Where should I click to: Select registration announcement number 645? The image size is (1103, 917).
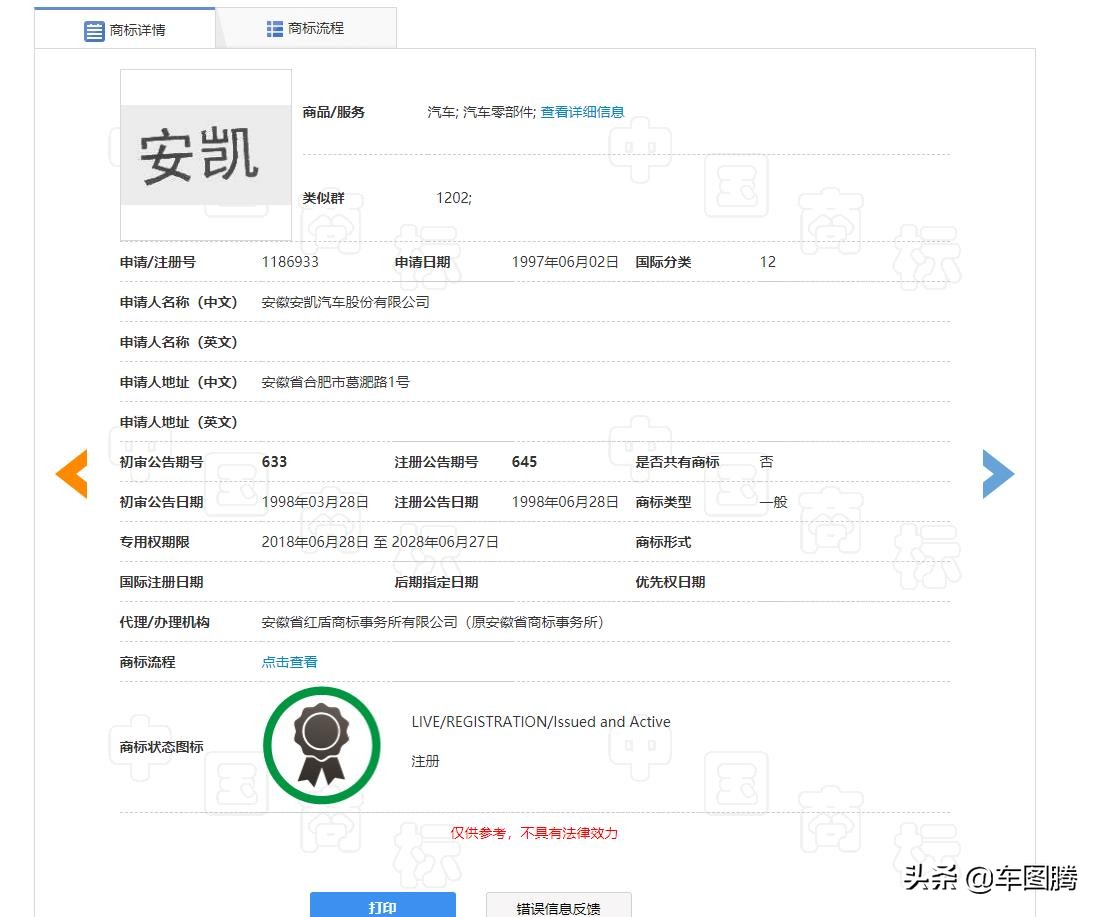[524, 461]
